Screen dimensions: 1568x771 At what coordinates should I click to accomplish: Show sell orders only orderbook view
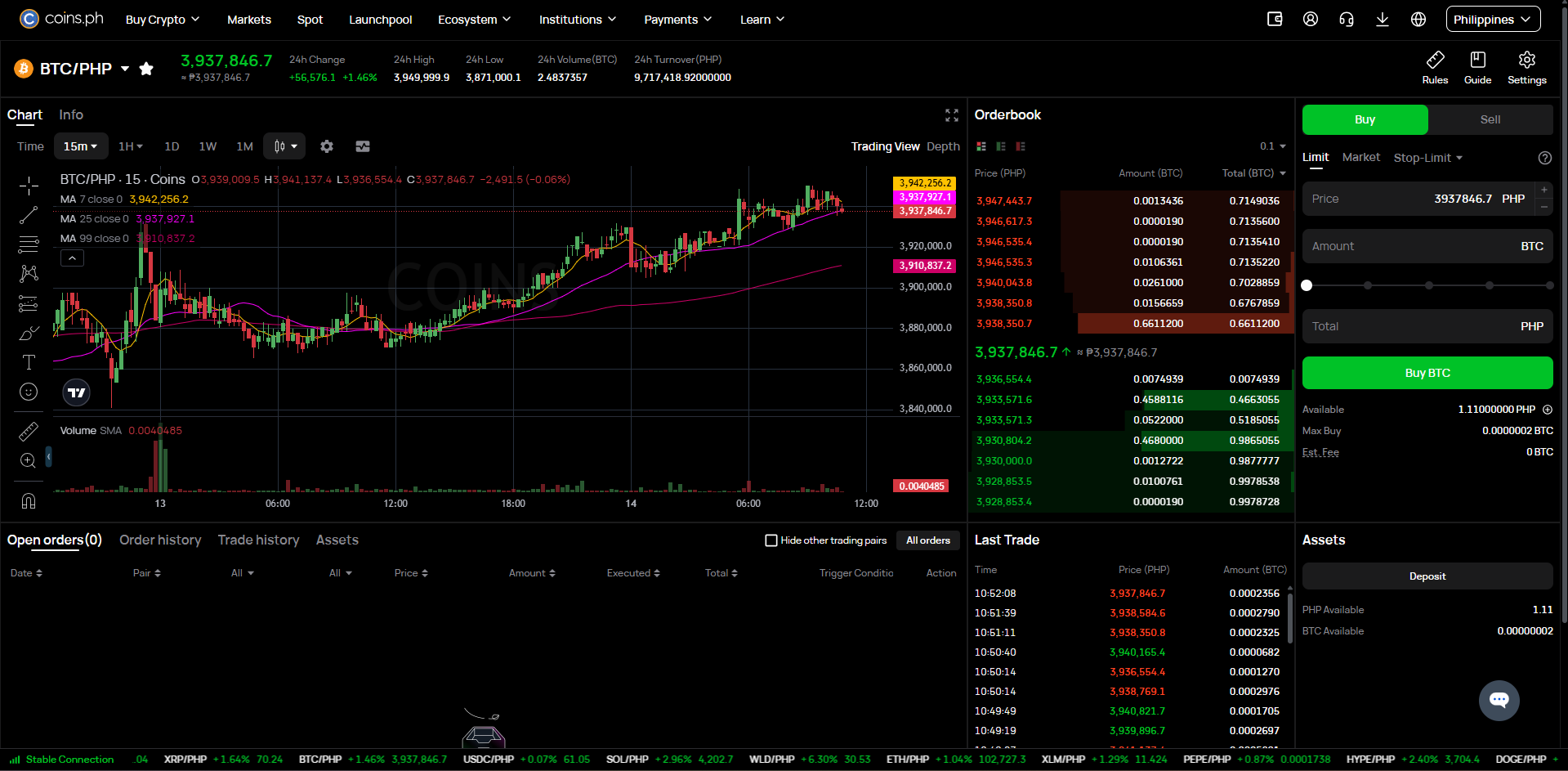[1021, 146]
